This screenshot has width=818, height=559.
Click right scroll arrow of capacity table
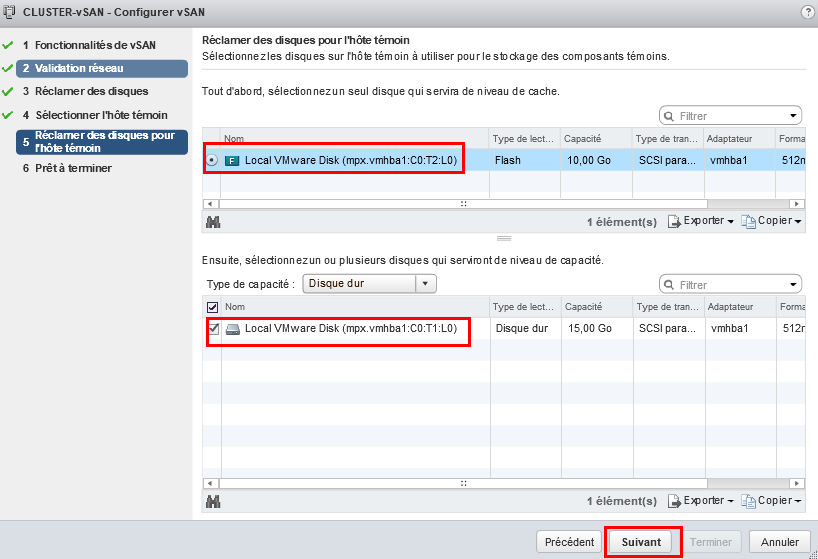point(797,483)
